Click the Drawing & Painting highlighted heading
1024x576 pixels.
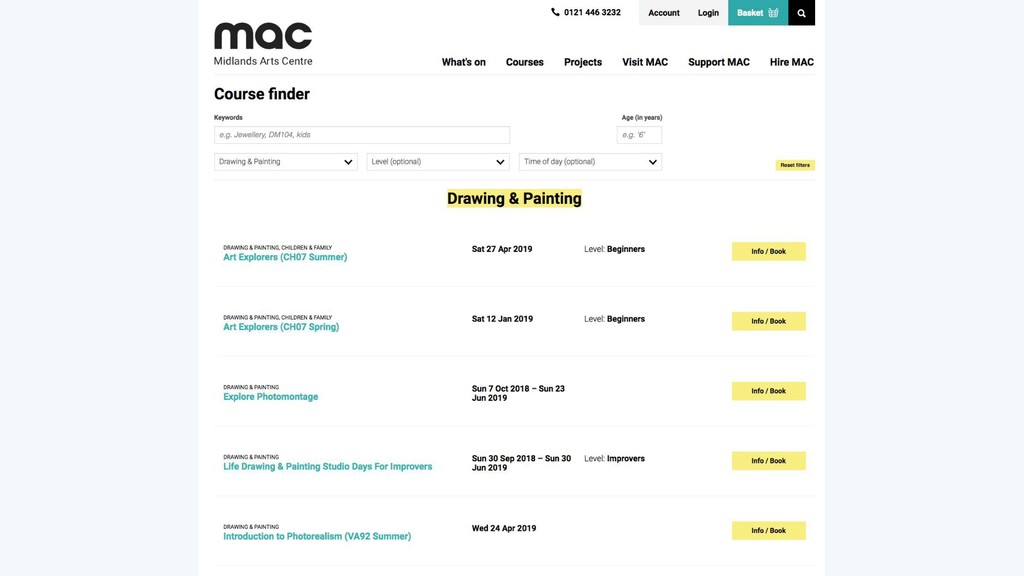[x=514, y=199]
